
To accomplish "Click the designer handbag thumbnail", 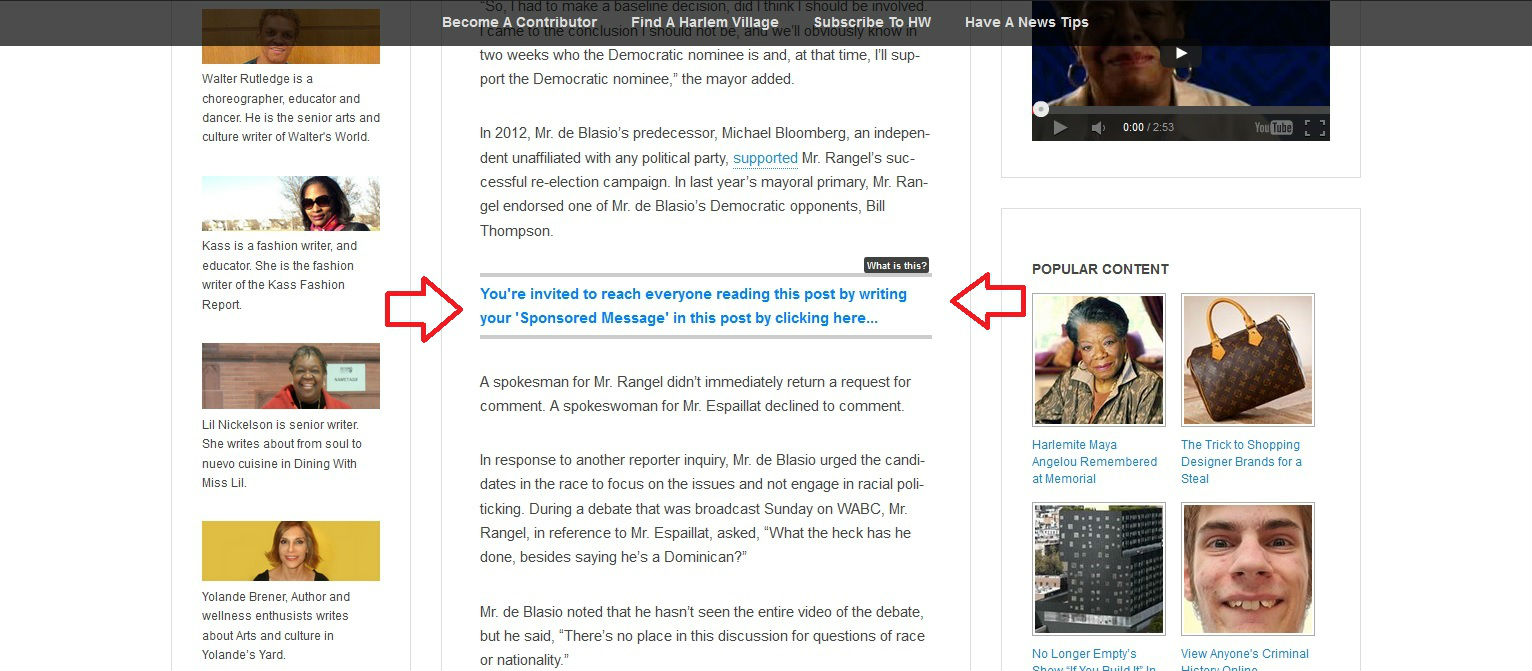I will 1248,360.
